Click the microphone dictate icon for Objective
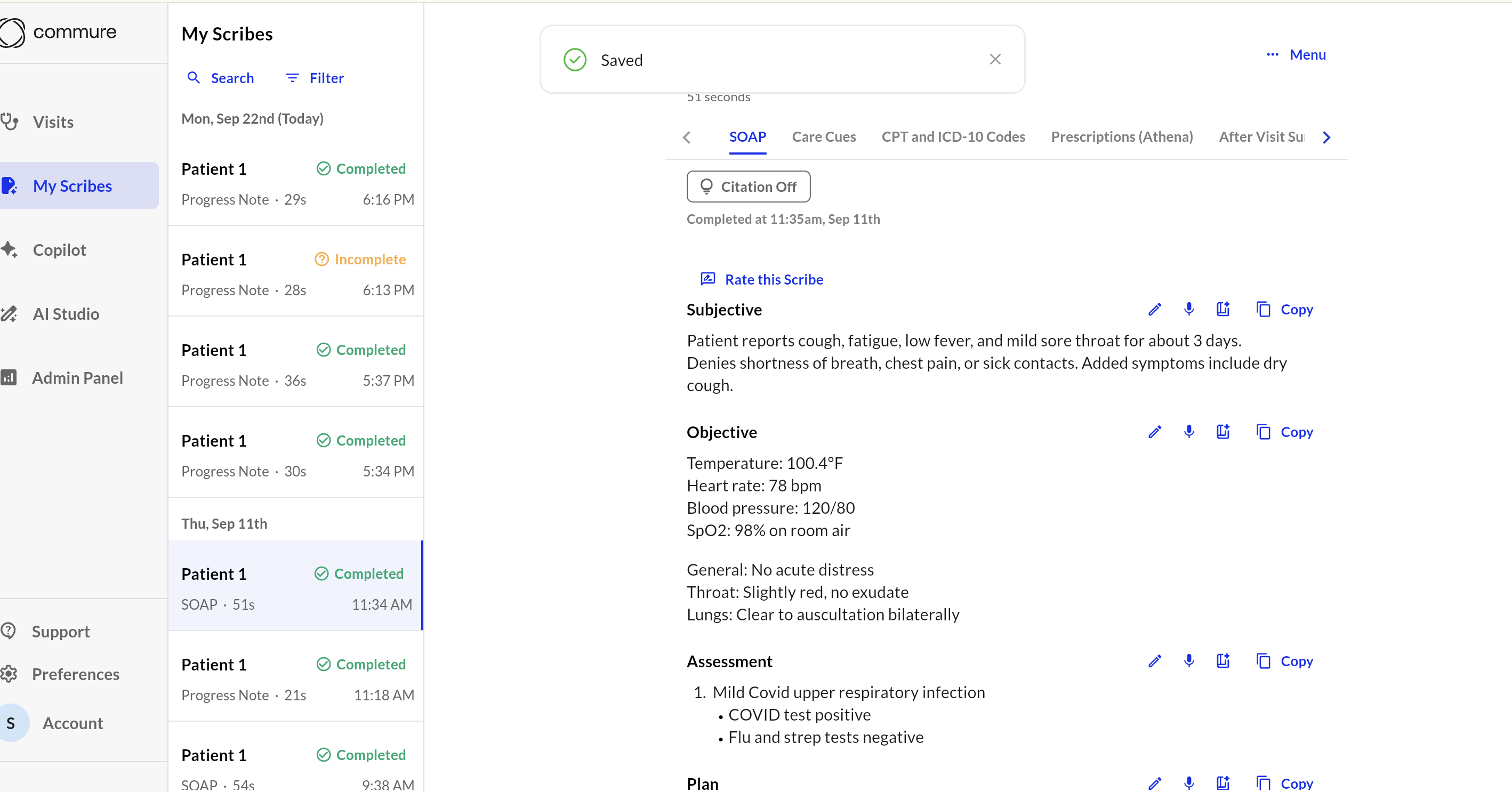Screen dimensions: 1512x792 (1188, 432)
